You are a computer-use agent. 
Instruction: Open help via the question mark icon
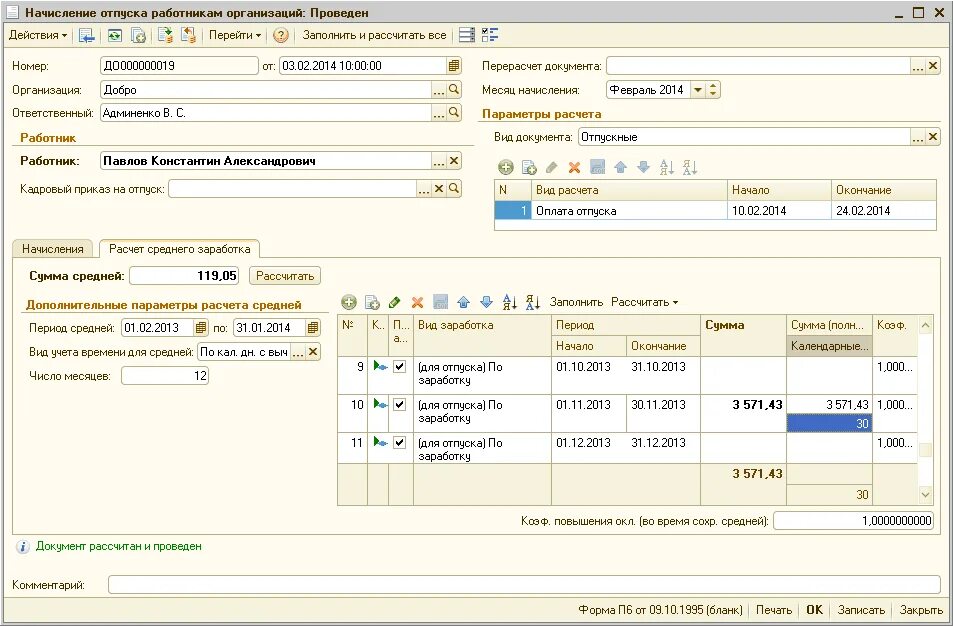(x=280, y=35)
